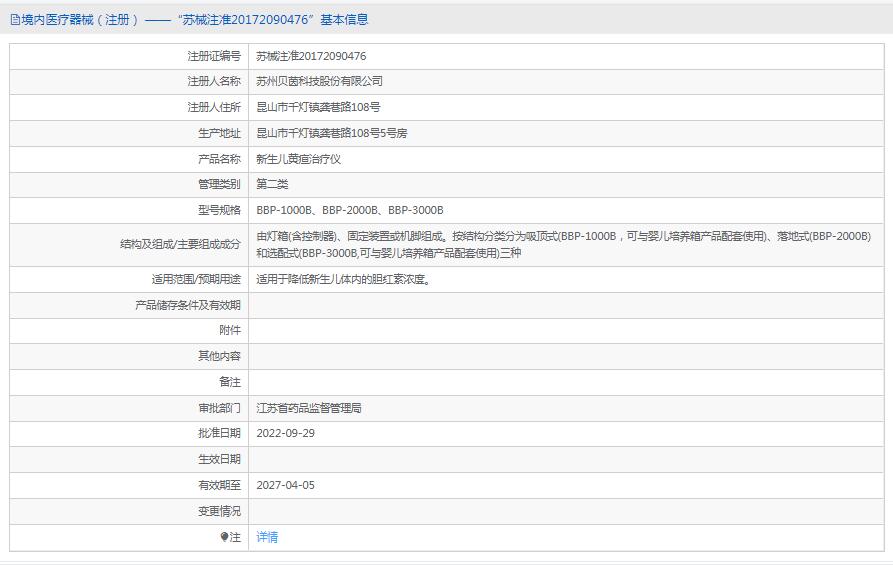The width and height of the screenshot is (893, 565).
Task: Click the 结构及组成/主要组成成分 label
Action: (x=181, y=244)
